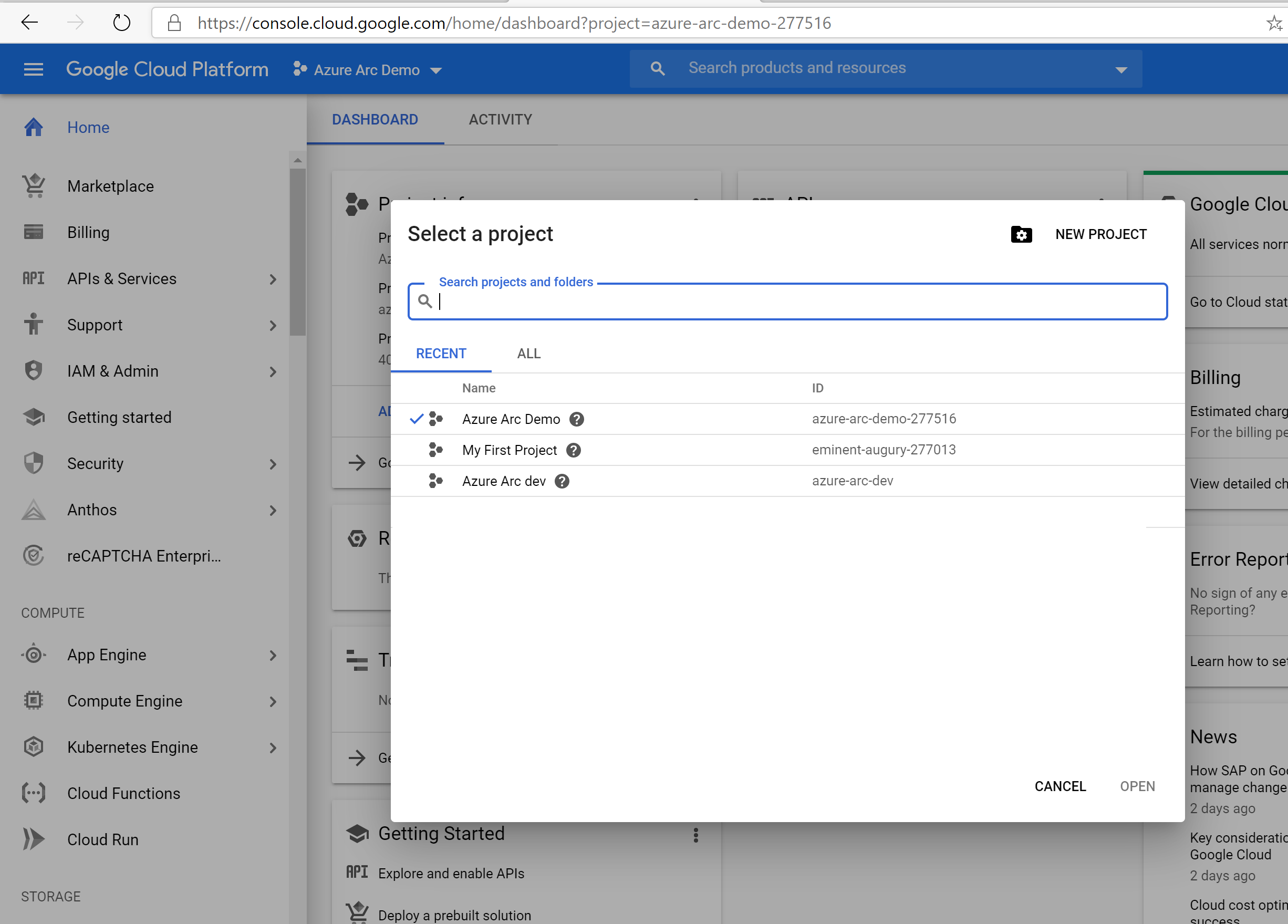Screen dimensions: 1288x924
Task: Click the help icon beside Azure Arc dev
Action: [x=562, y=481]
